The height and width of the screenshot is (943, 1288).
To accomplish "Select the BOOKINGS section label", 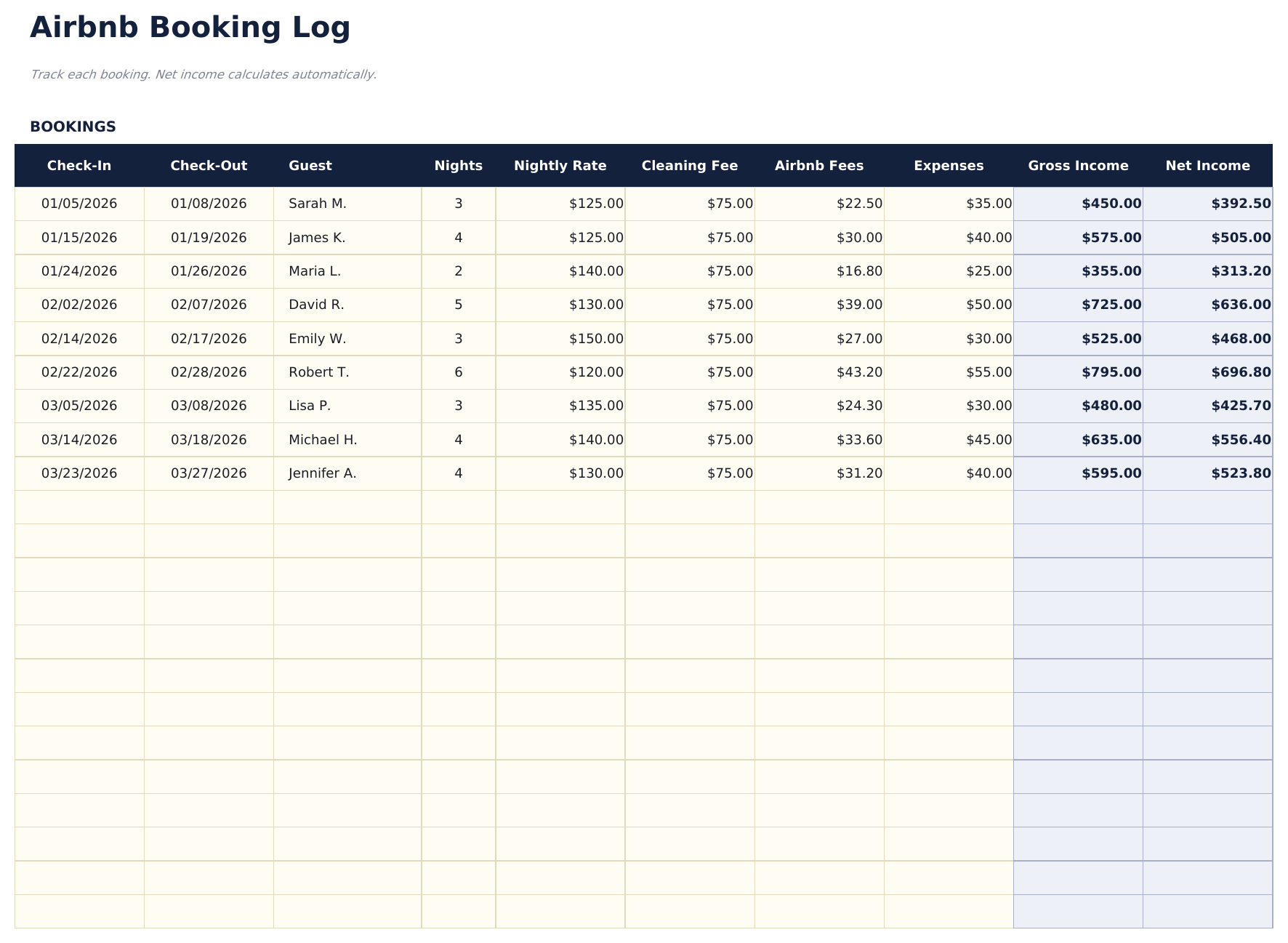I will [72, 127].
